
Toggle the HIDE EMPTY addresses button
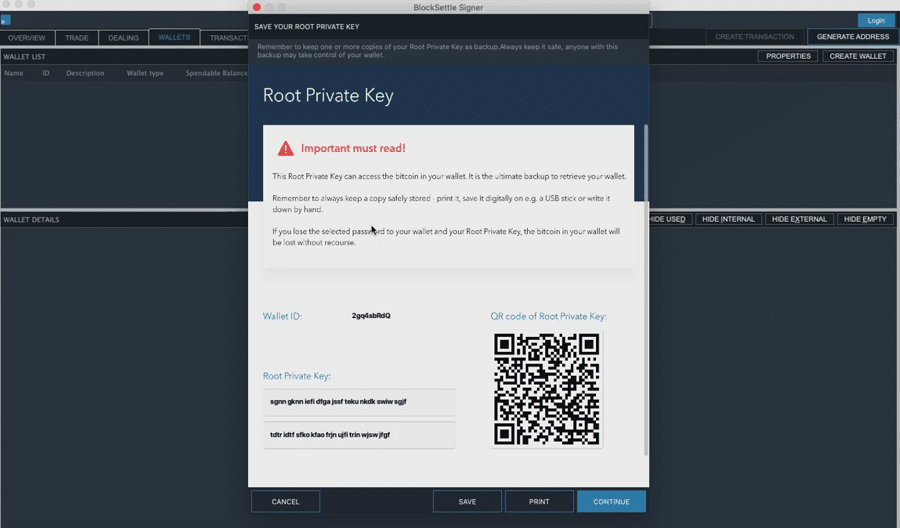(x=865, y=219)
